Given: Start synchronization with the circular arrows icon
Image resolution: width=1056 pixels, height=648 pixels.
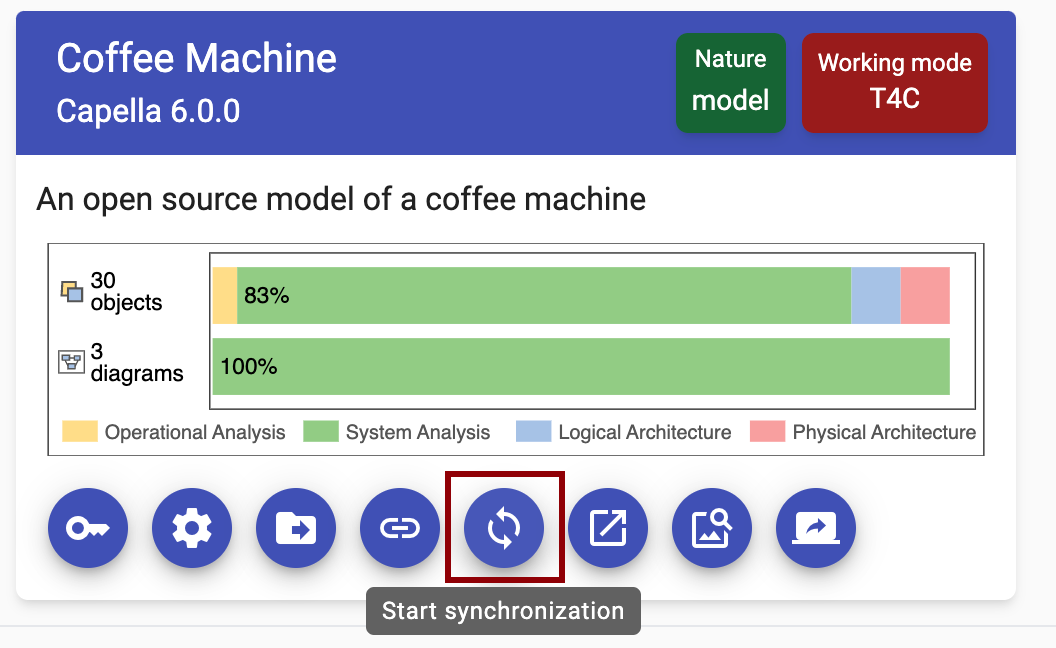Looking at the screenshot, I should click(504, 528).
